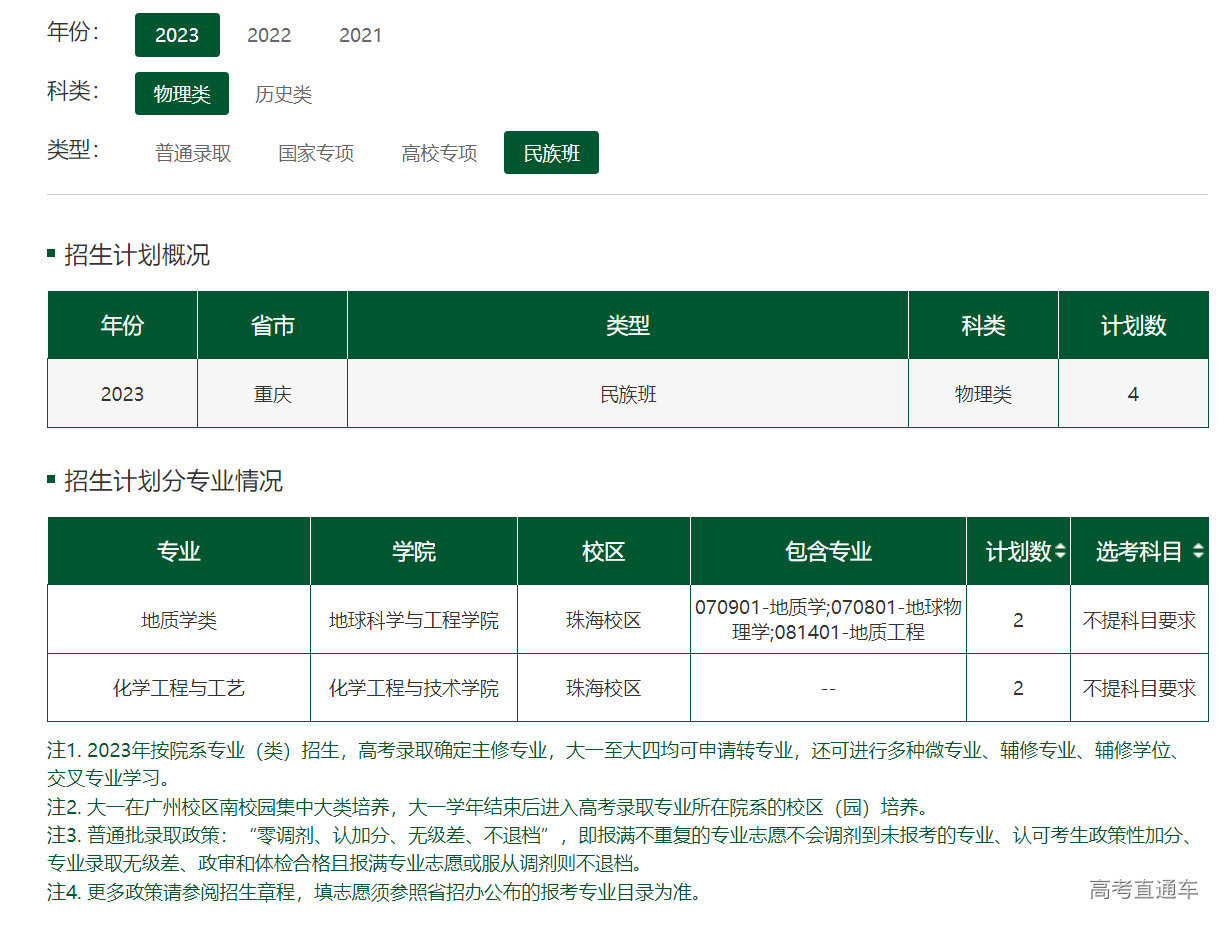
Task: Select the 地质学类 major cell
Action: [179, 620]
